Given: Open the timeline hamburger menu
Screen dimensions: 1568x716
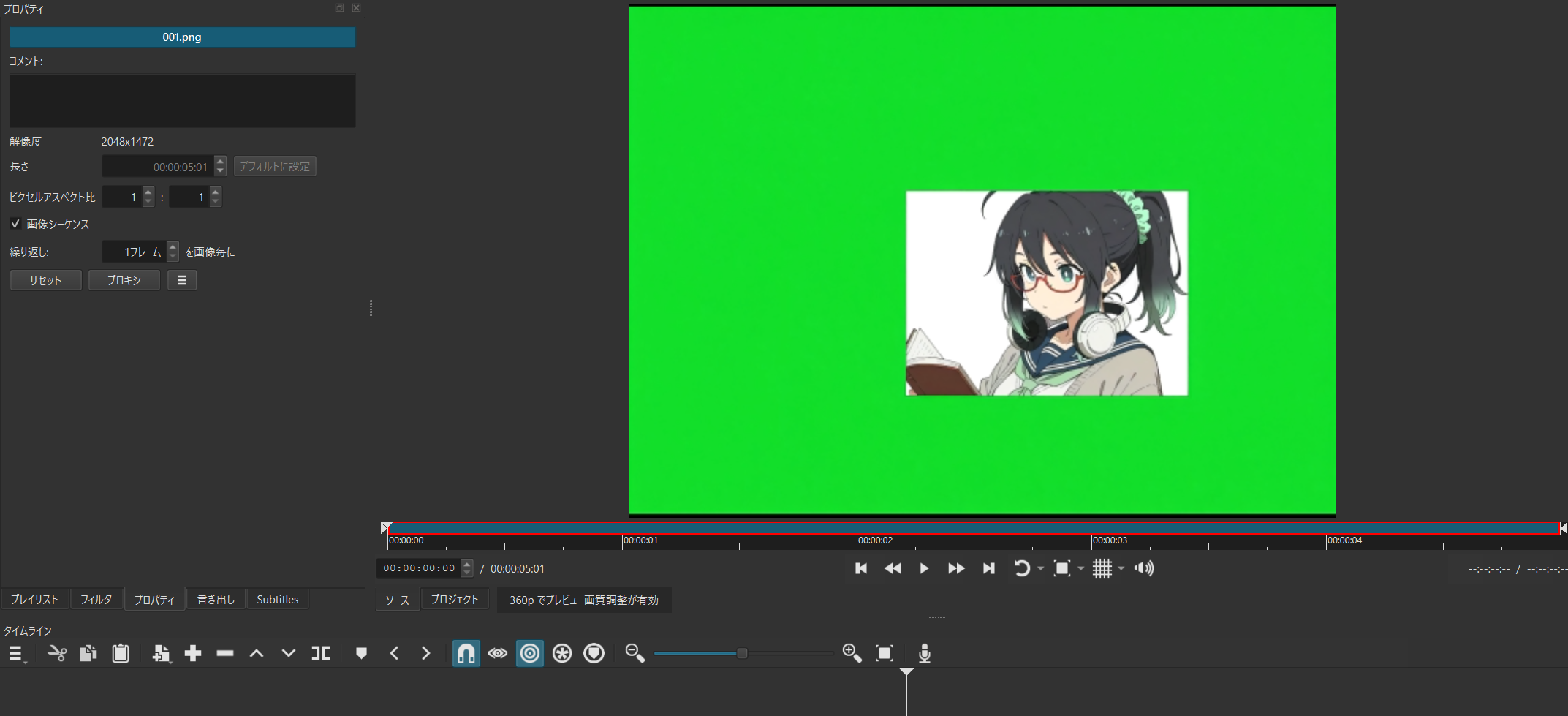Looking at the screenshot, I should click(17, 654).
